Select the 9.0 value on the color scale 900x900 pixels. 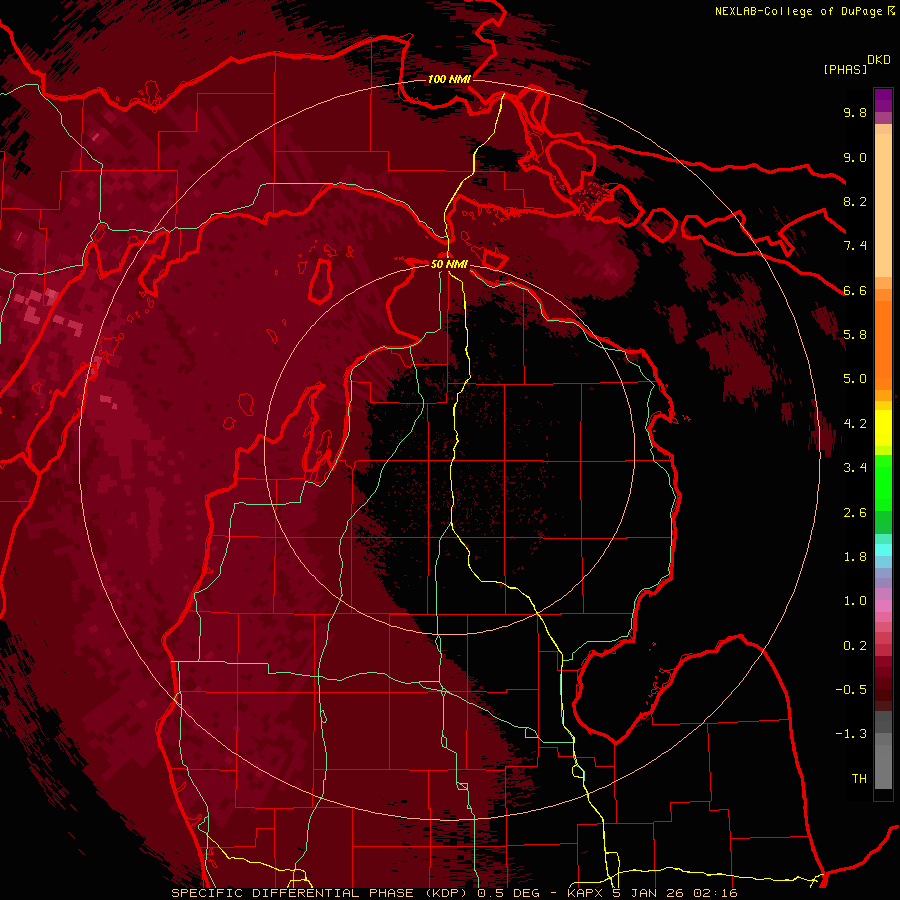[x=855, y=157]
